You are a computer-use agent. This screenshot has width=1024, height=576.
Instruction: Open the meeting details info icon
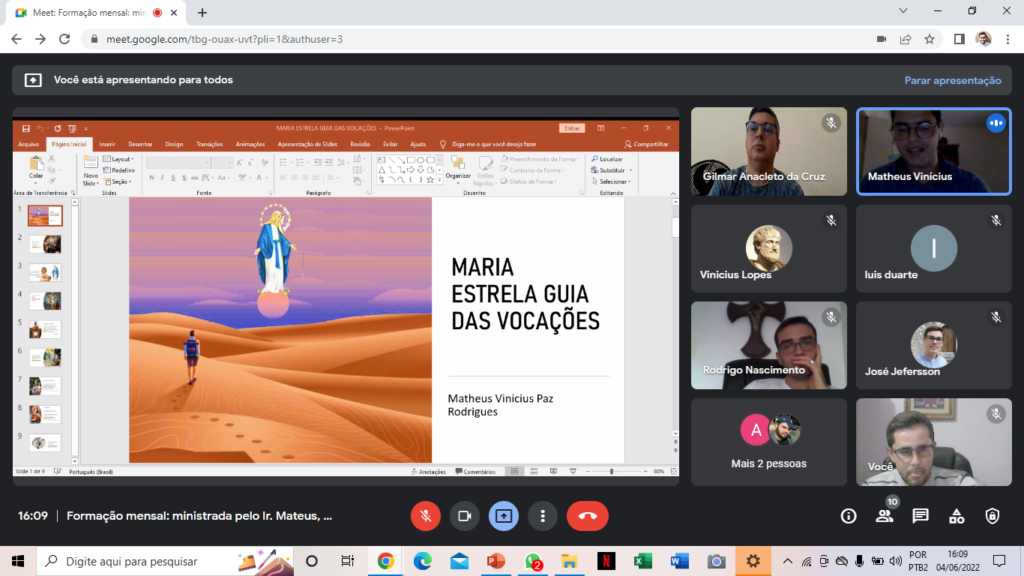[848, 516]
